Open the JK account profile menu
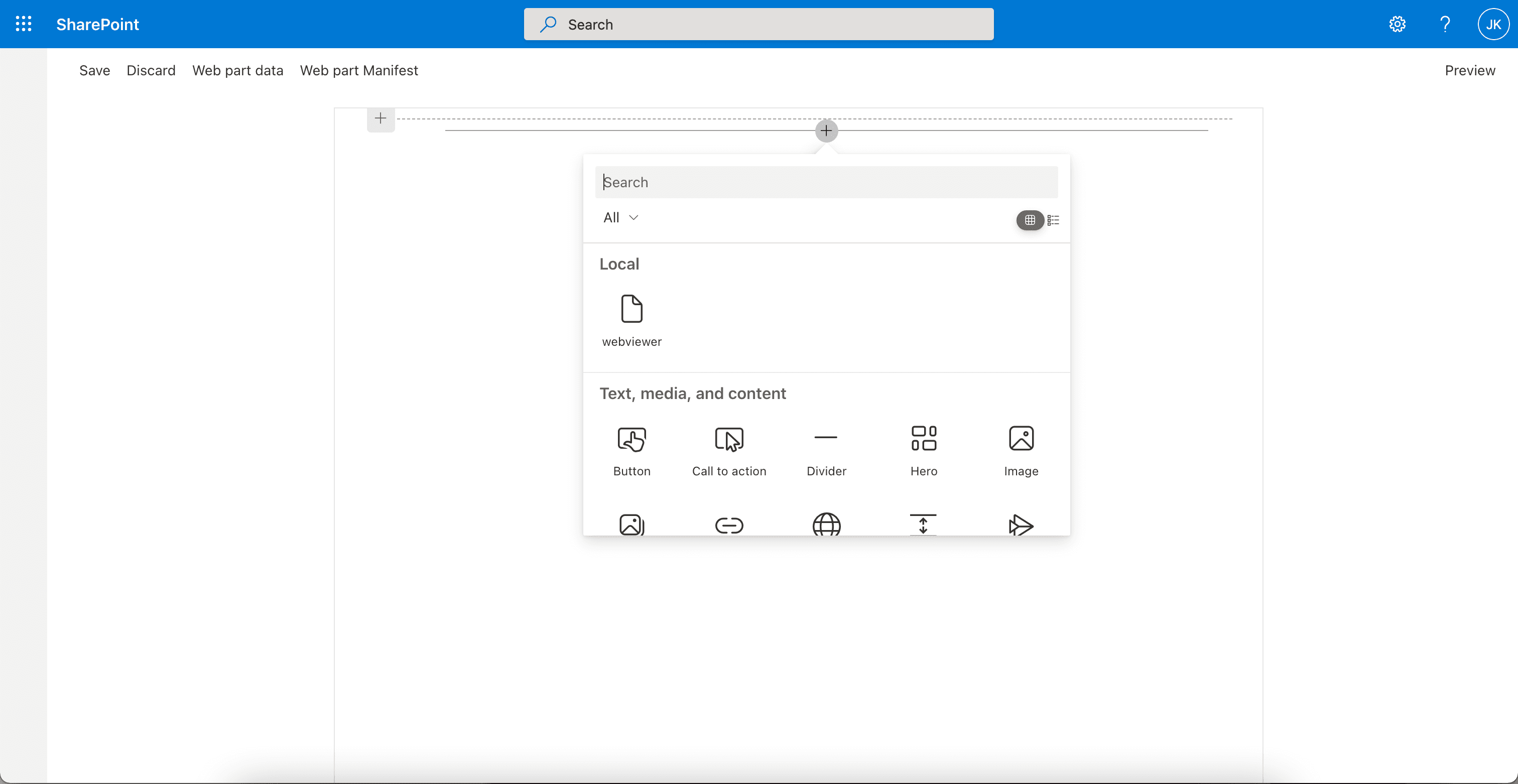 [x=1493, y=24]
